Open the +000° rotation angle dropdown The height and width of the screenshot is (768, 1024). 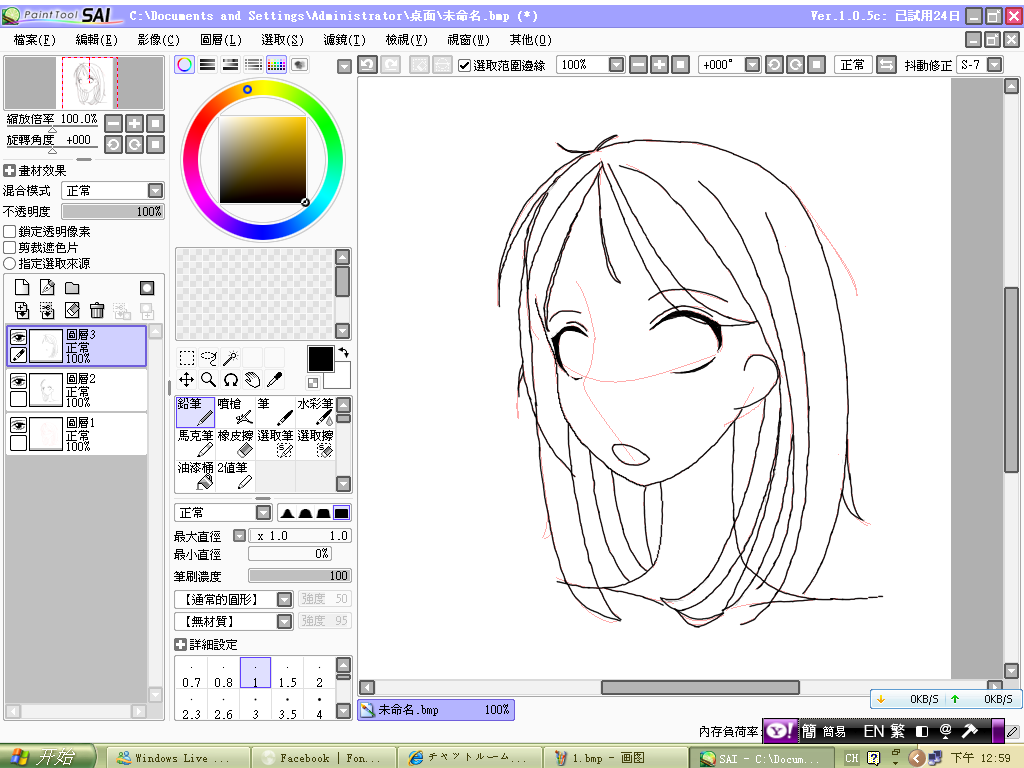coord(753,65)
